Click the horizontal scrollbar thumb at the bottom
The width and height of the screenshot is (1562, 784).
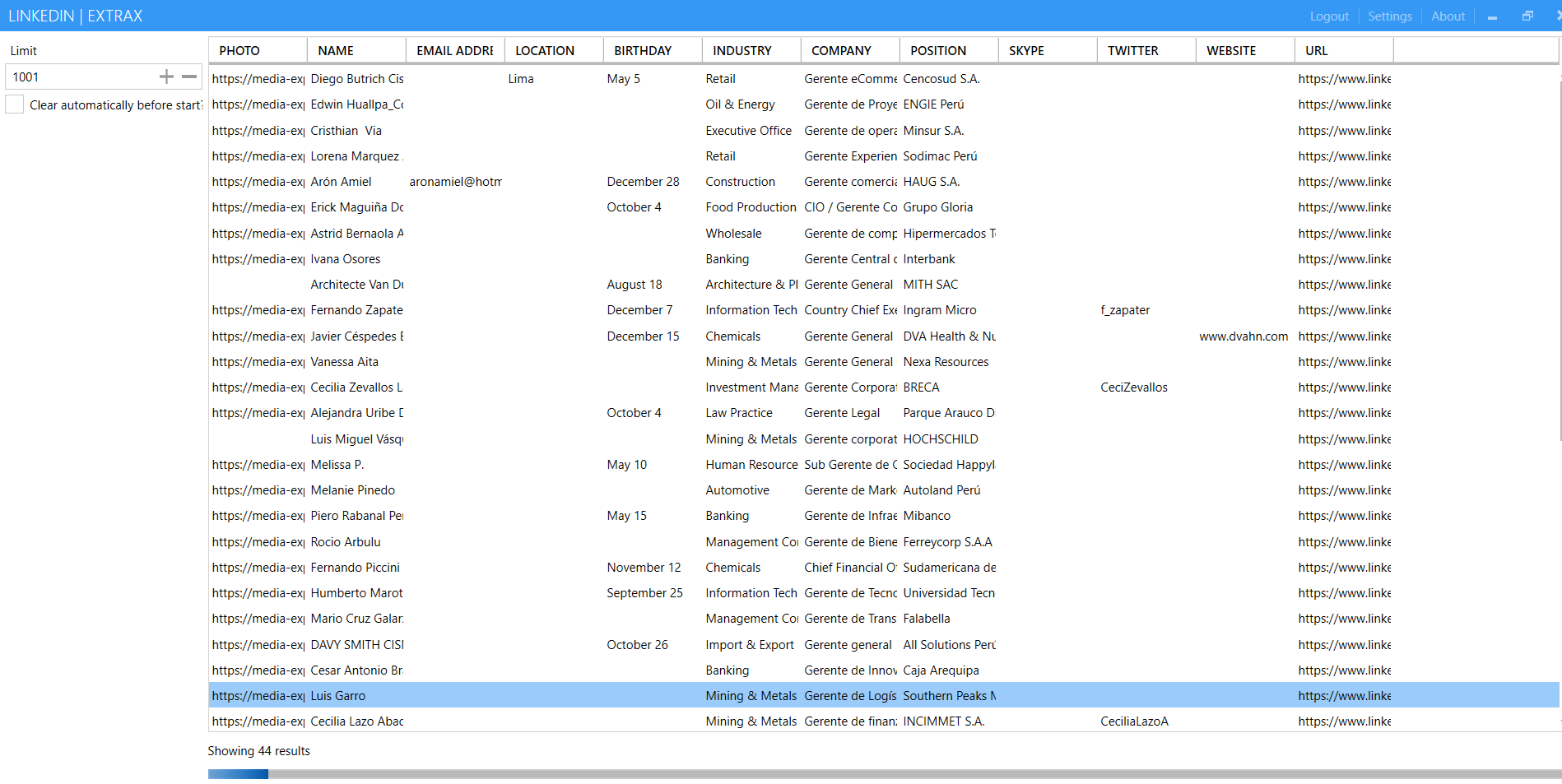[238, 773]
